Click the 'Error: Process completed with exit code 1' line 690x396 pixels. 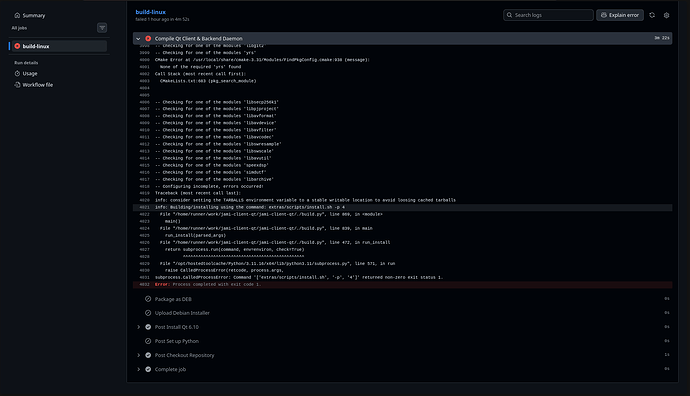coord(208,285)
